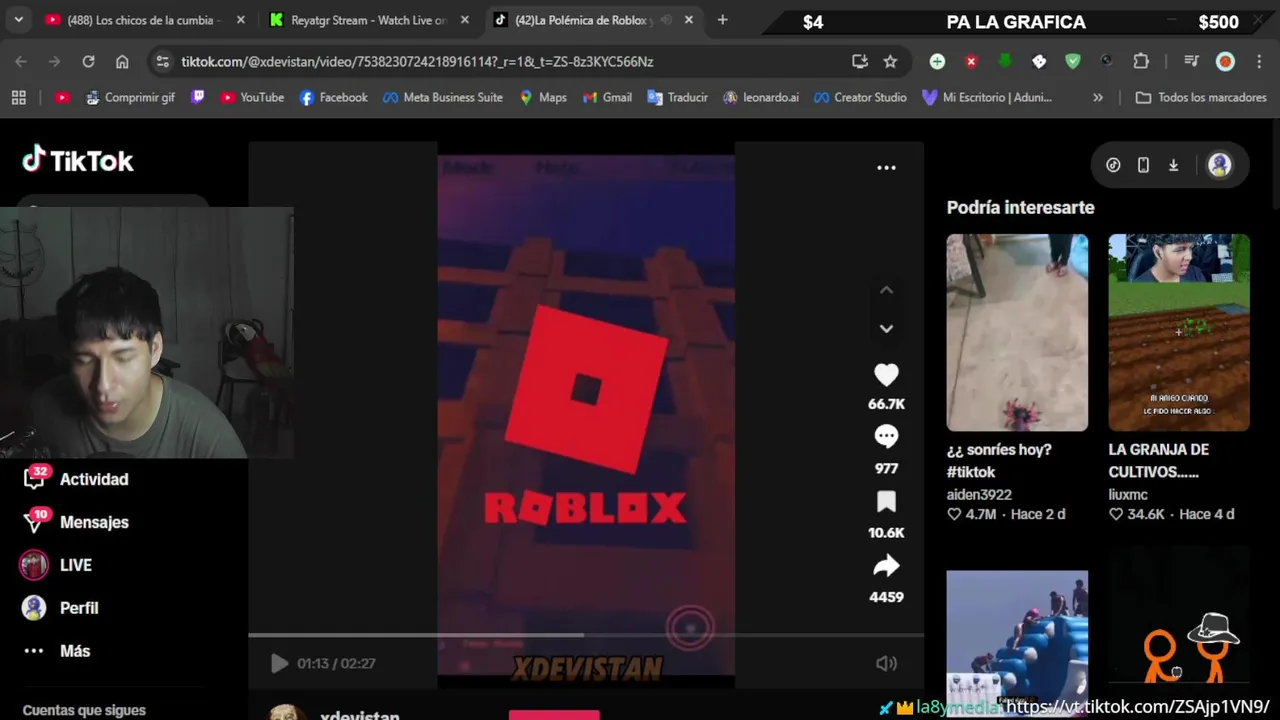Click the share arrow above 4459
The image size is (1280, 720).
pos(886,566)
